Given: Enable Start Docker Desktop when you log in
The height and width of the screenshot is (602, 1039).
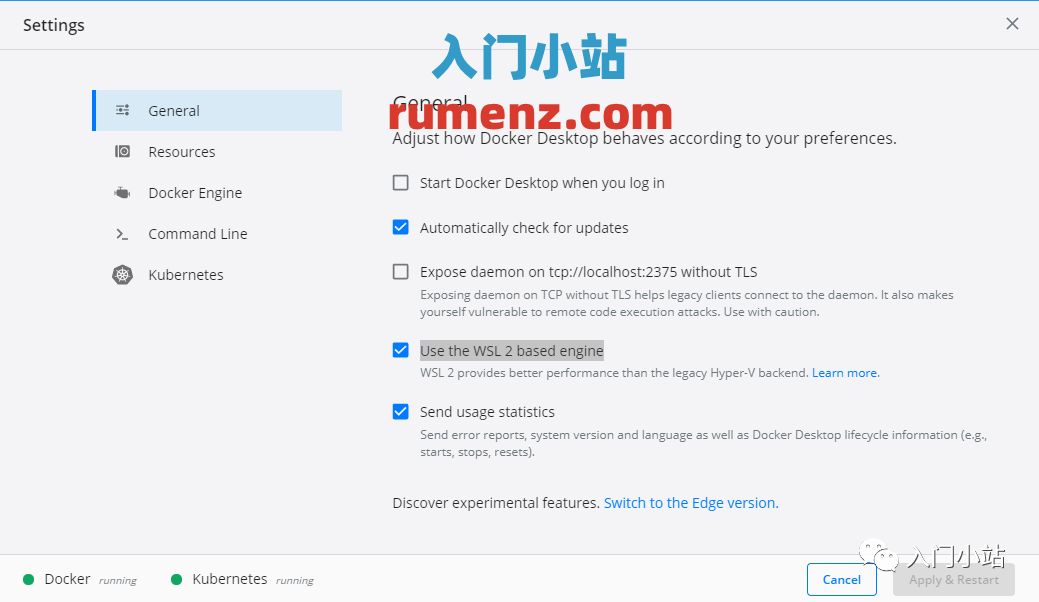Looking at the screenshot, I should [x=400, y=183].
